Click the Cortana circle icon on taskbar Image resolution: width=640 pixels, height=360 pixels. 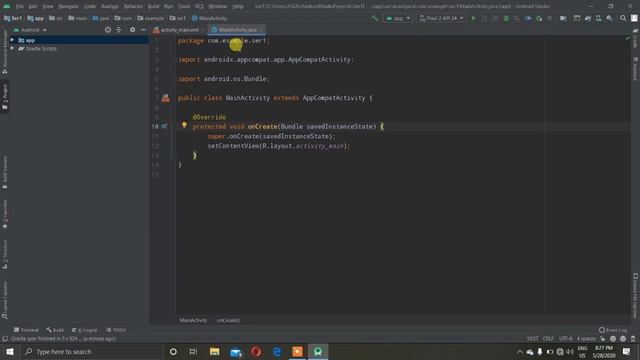[173, 351]
